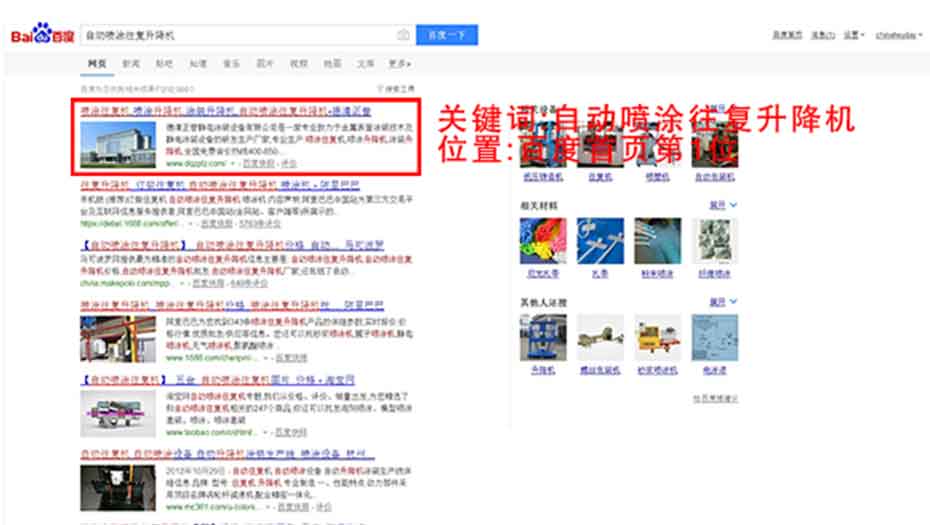Click the username dropdown at far top right
The image size is (930, 525).
pos(897,35)
